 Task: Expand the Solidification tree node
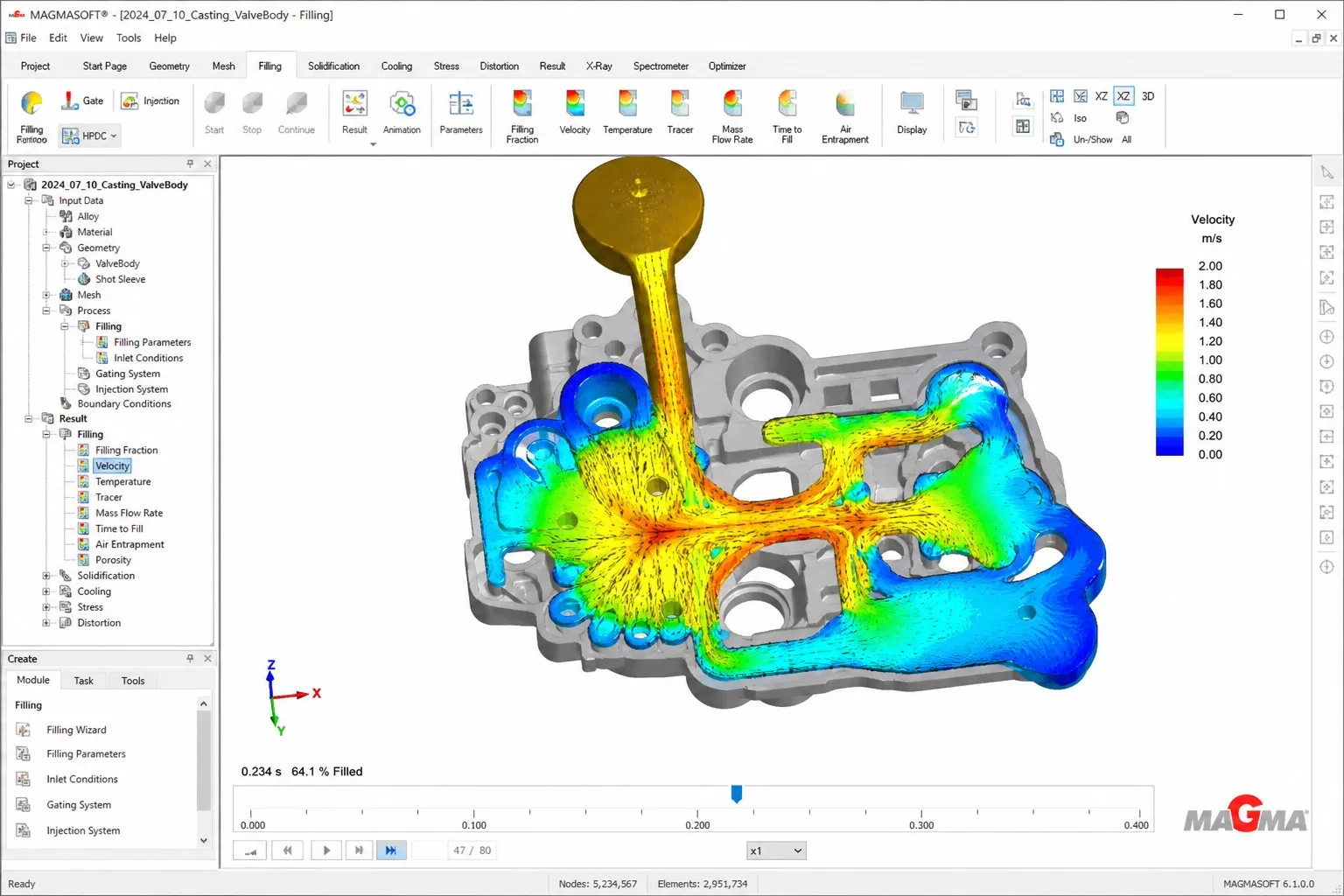point(46,576)
